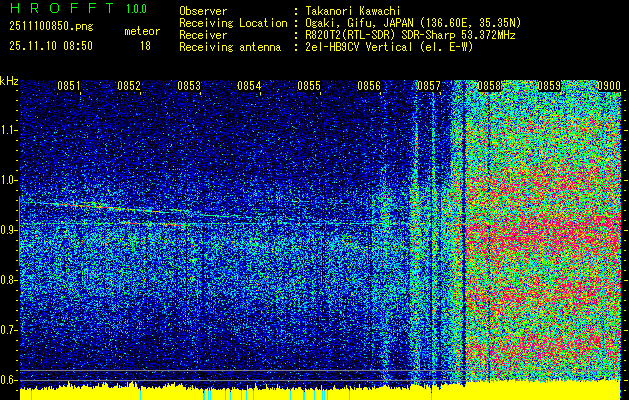Click the meteor label
Viewport: 629px width, 400px height.
tap(142, 31)
